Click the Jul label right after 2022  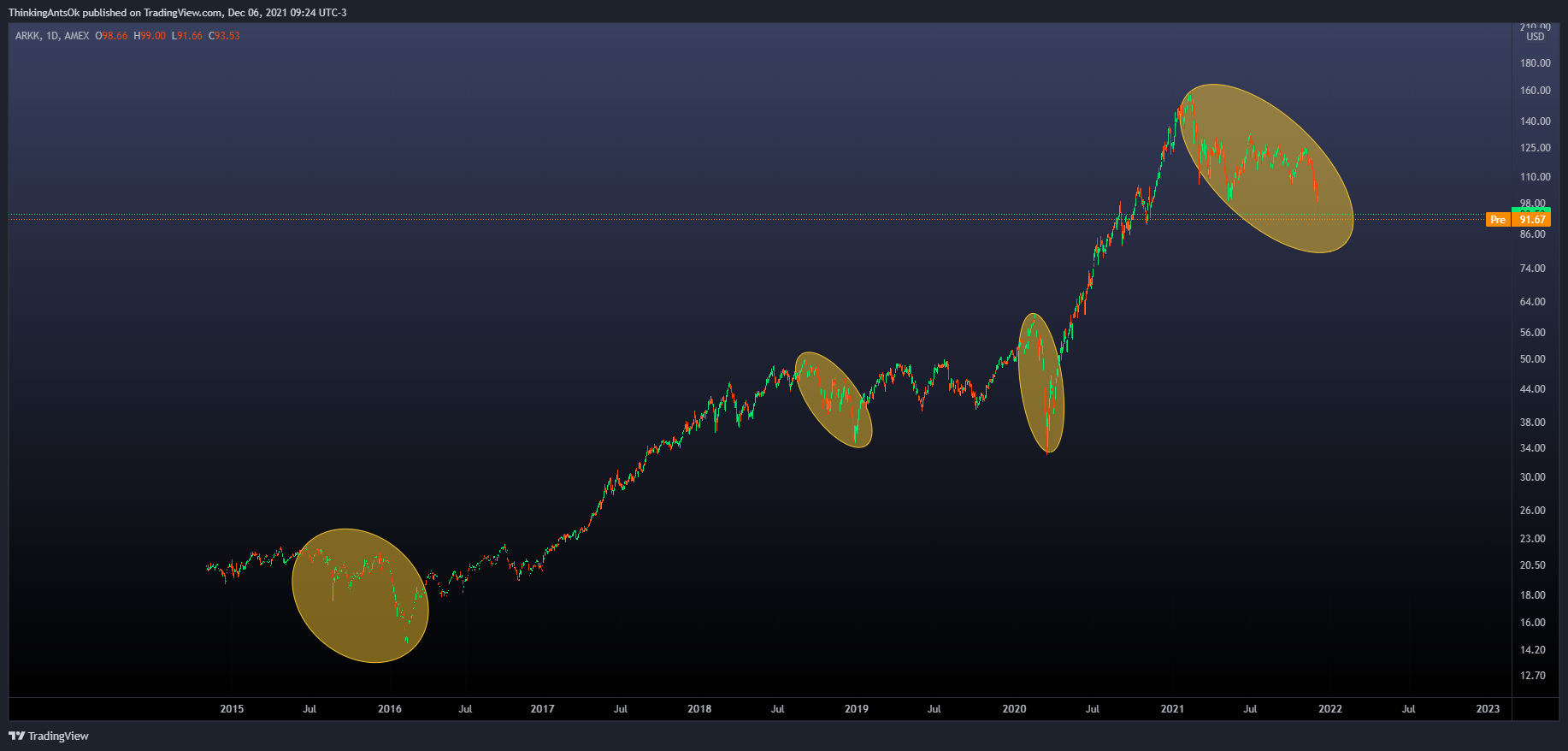tap(1408, 709)
